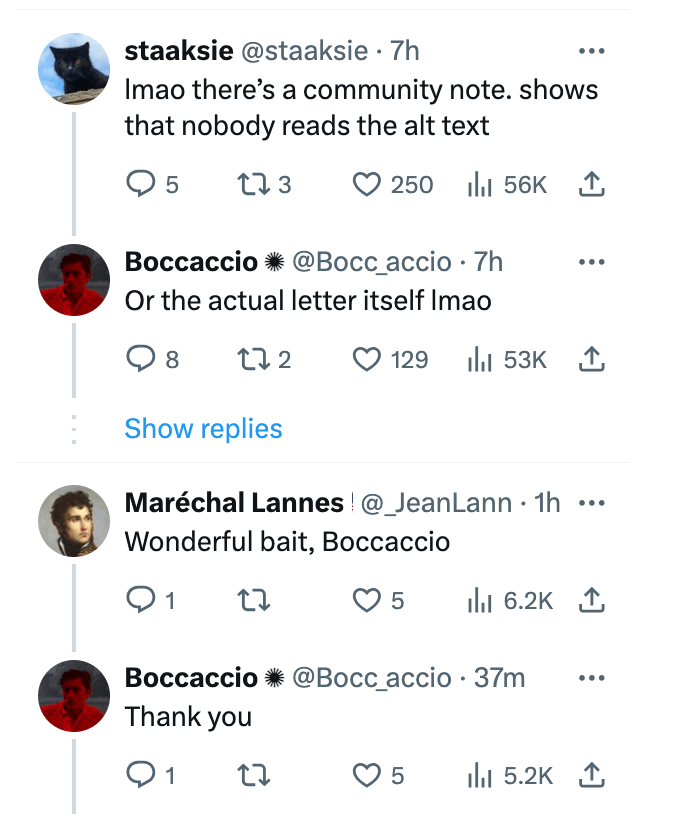Image resolution: width=674 pixels, height=818 pixels.
Task: Open more options on staaksie's tweet
Action: (x=592, y=50)
